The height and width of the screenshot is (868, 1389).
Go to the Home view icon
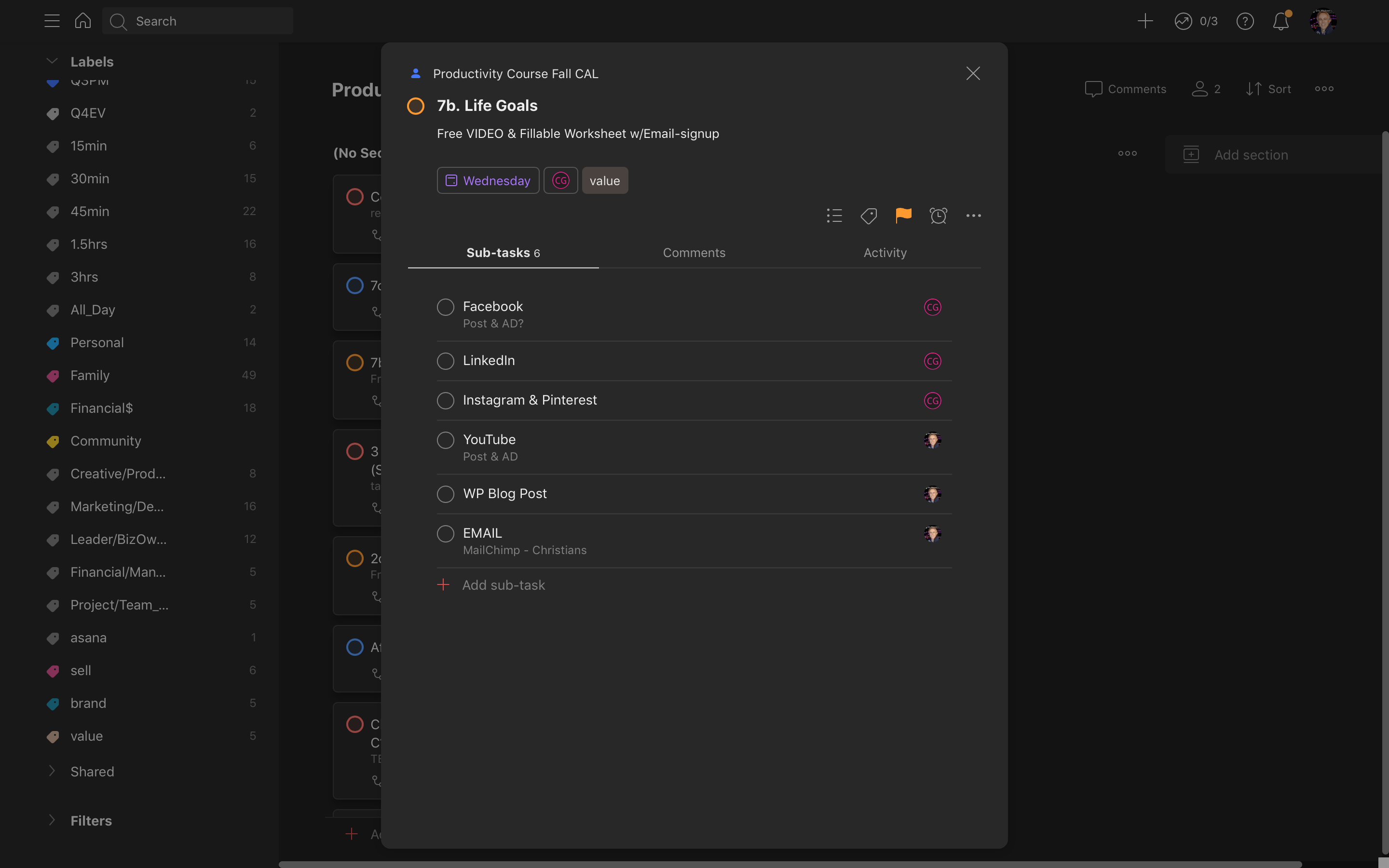tap(82, 21)
